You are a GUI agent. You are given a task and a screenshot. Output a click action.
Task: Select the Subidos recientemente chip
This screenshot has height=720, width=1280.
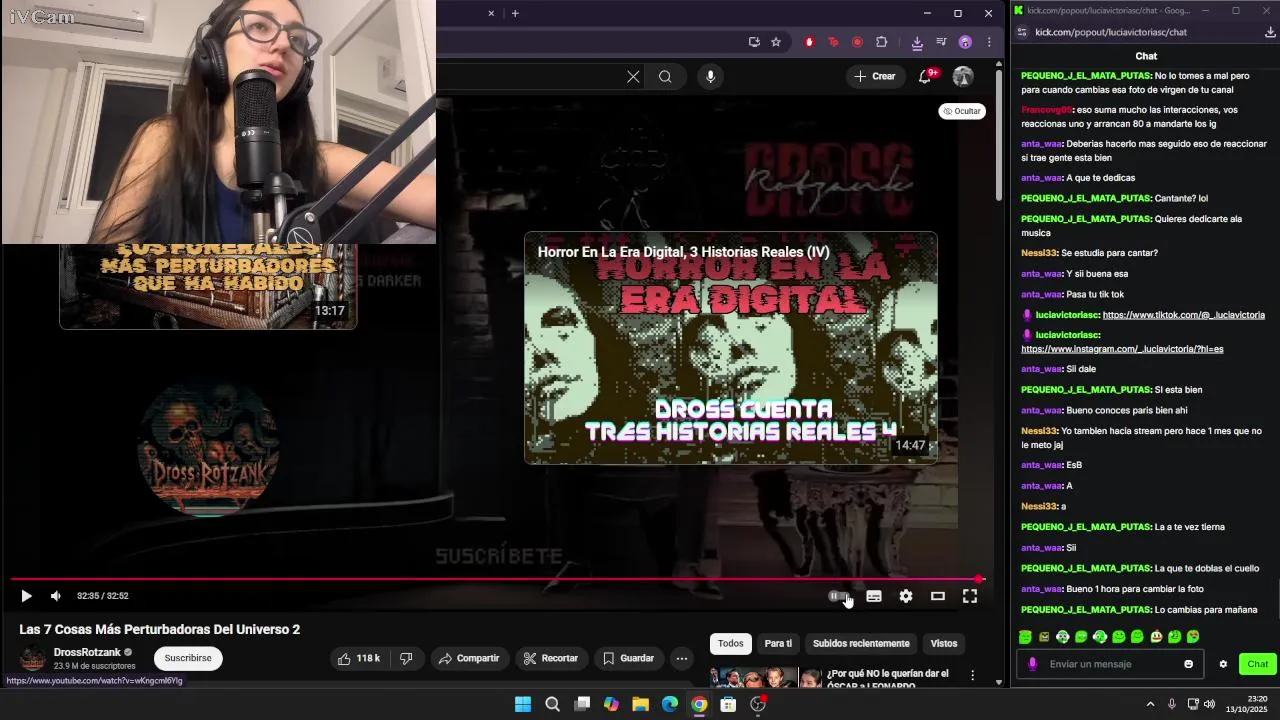(x=861, y=644)
